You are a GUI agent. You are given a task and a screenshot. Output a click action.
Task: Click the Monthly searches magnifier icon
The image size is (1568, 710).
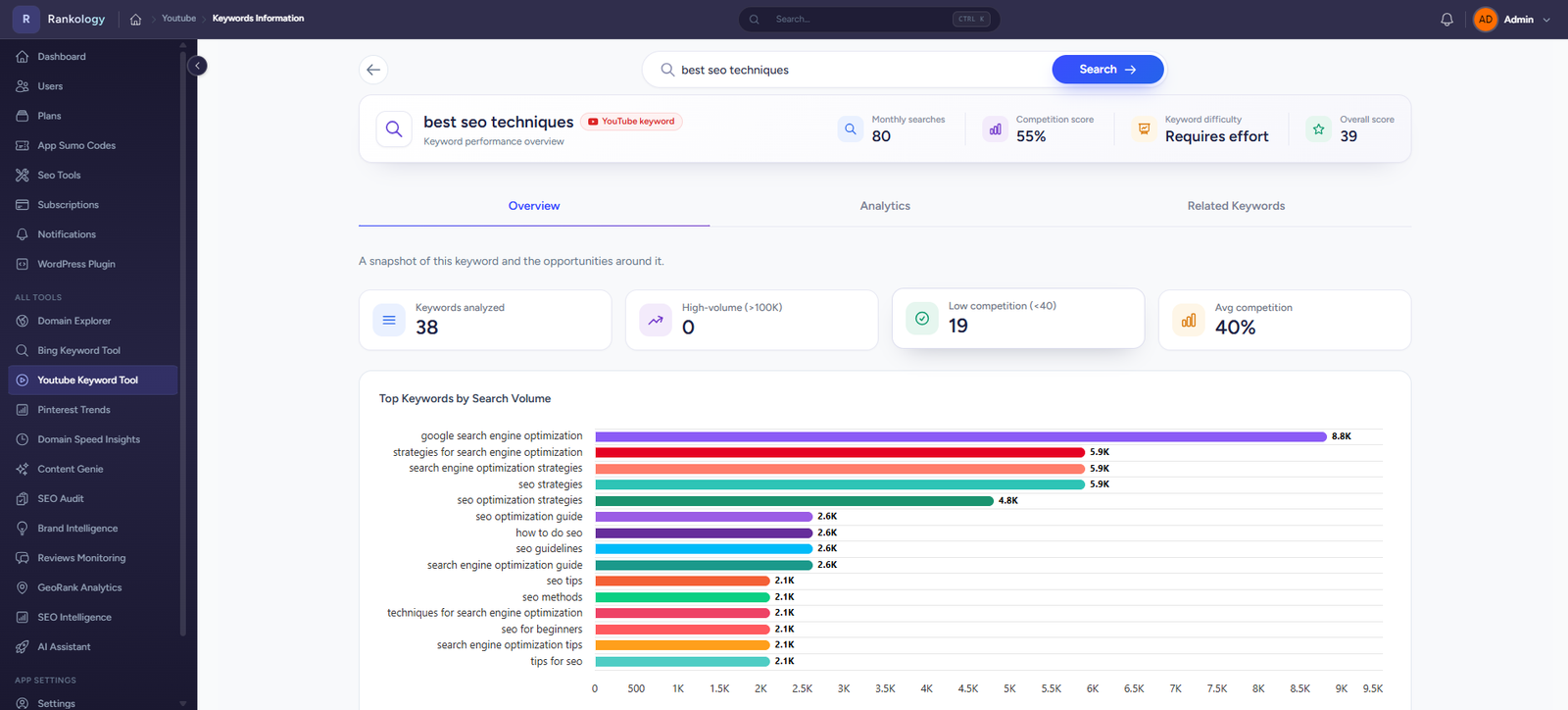(851, 128)
